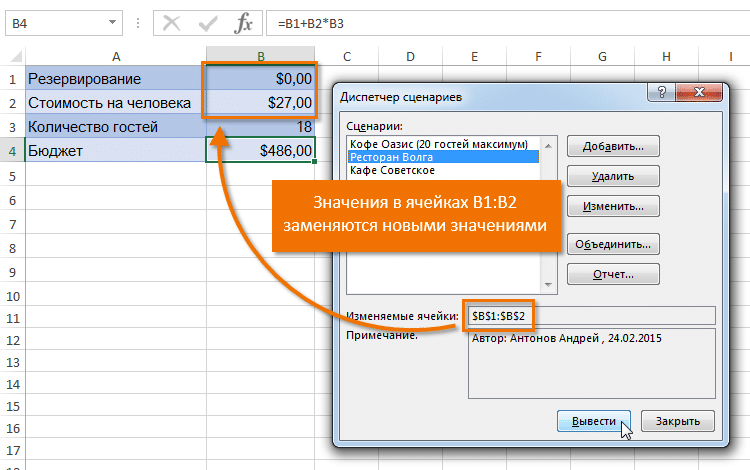Screen dimensions: 750x470
Task: Select column D header
Action: 410,56
